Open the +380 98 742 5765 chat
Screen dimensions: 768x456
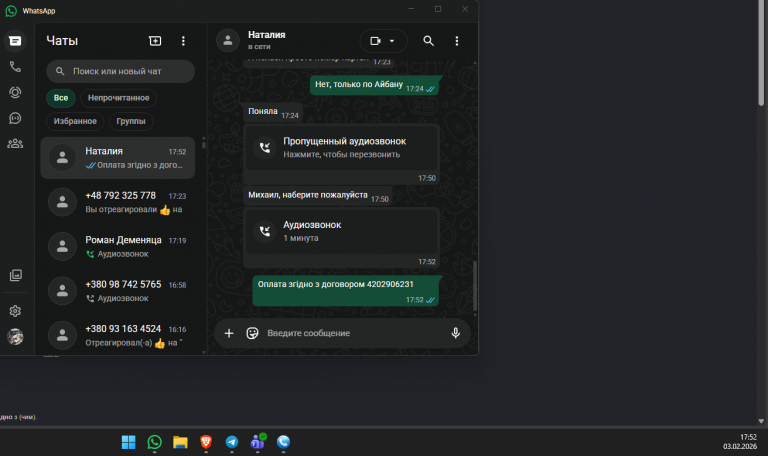click(118, 291)
